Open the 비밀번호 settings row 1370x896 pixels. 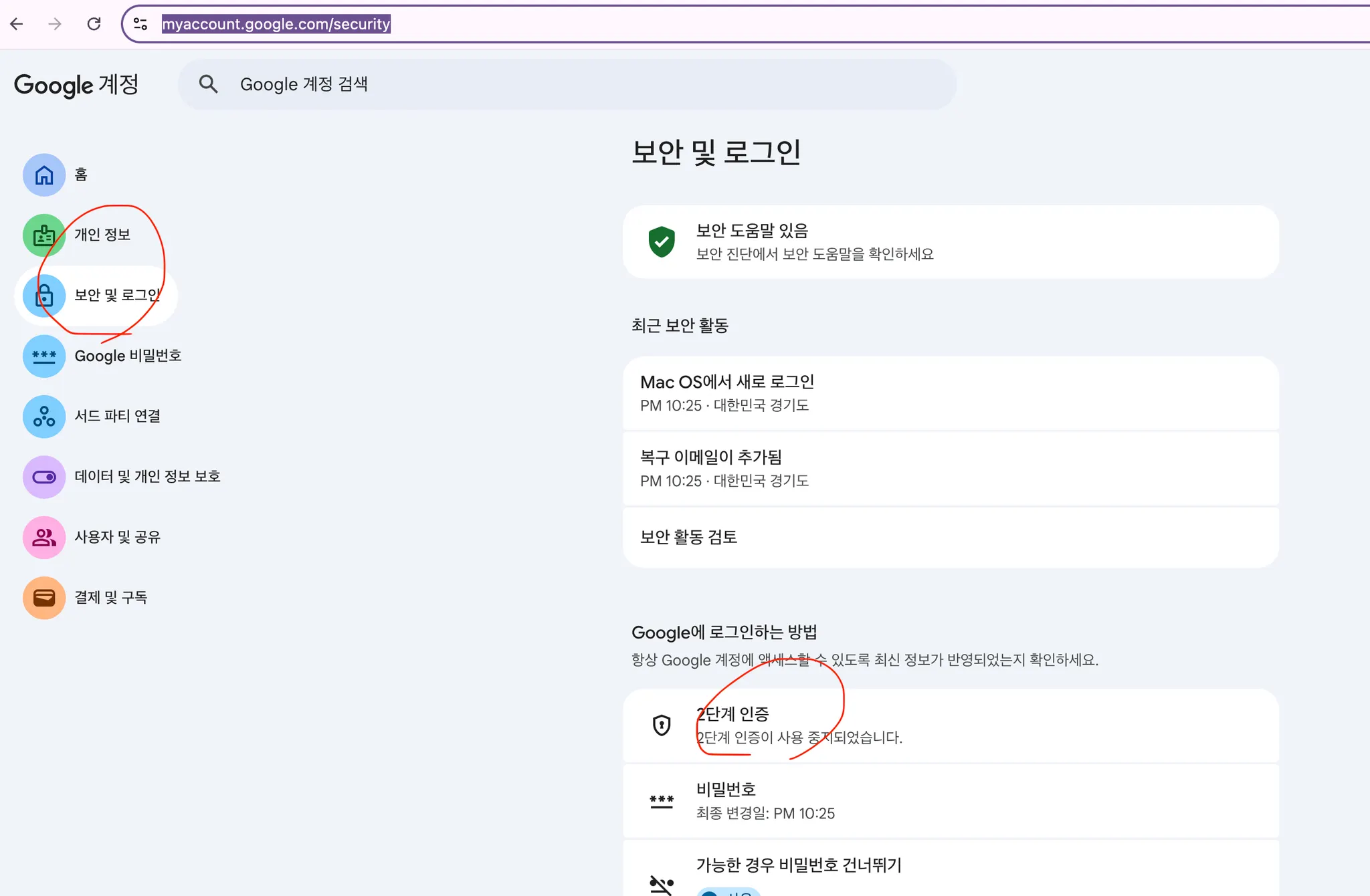[x=950, y=801]
